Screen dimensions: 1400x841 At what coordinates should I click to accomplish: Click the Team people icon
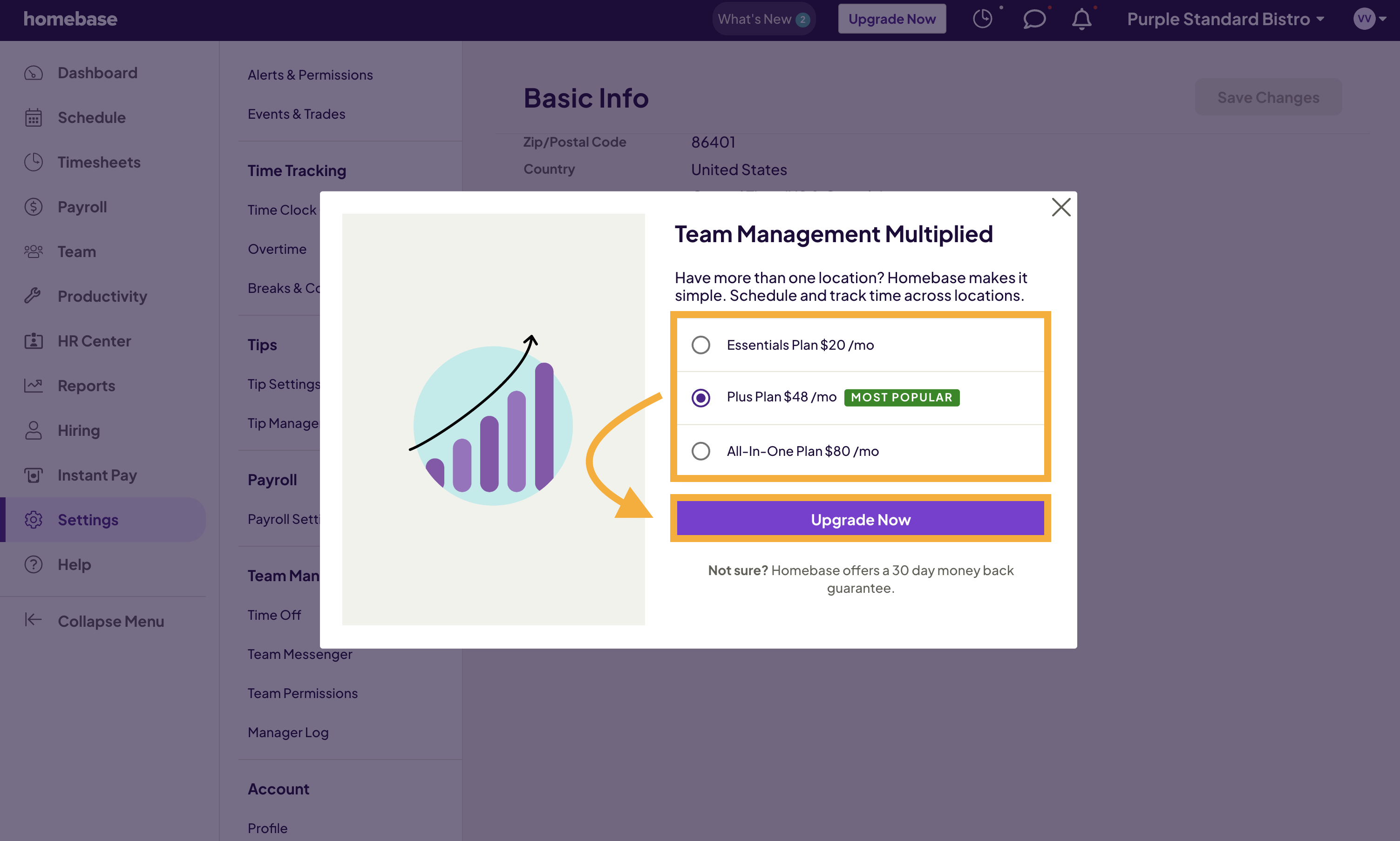click(34, 251)
